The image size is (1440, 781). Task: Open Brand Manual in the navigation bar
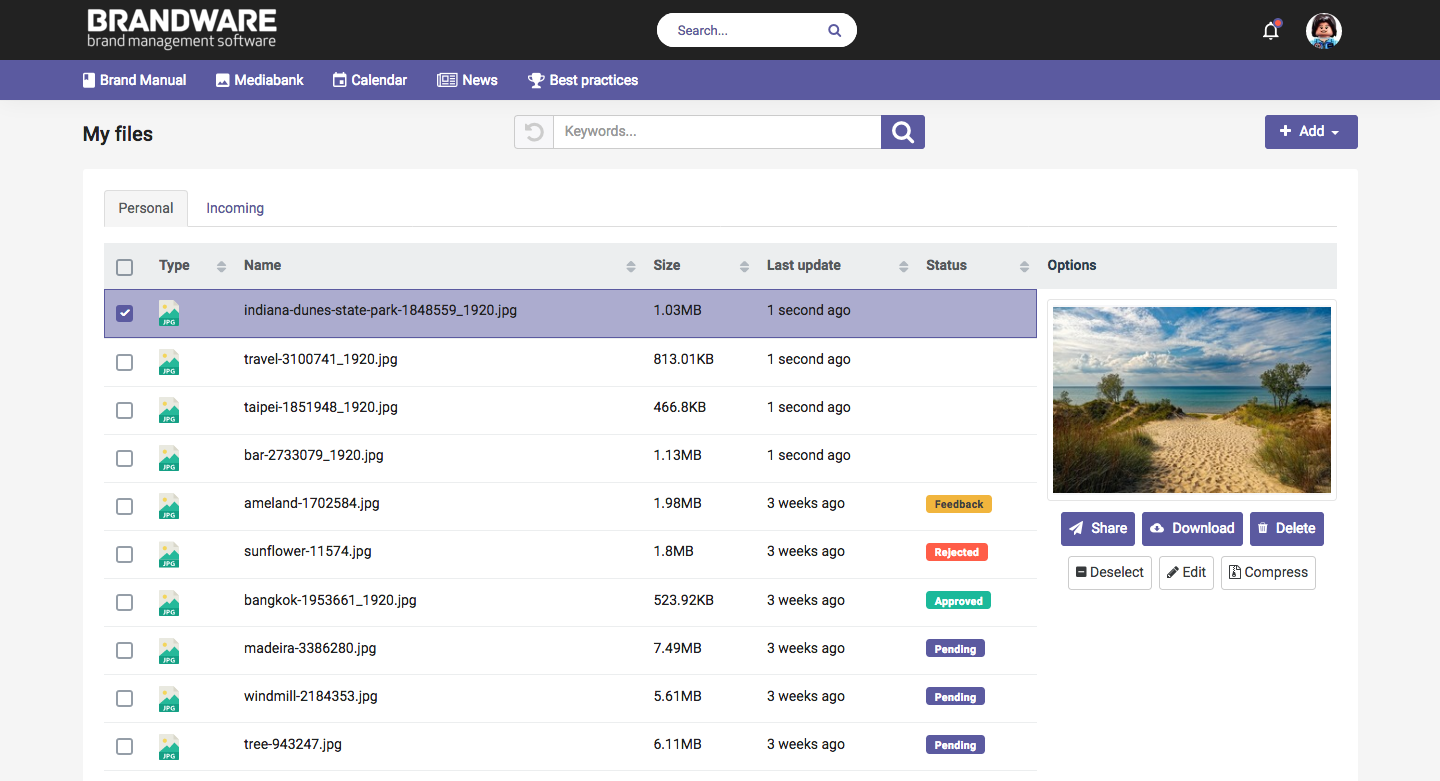click(x=134, y=80)
